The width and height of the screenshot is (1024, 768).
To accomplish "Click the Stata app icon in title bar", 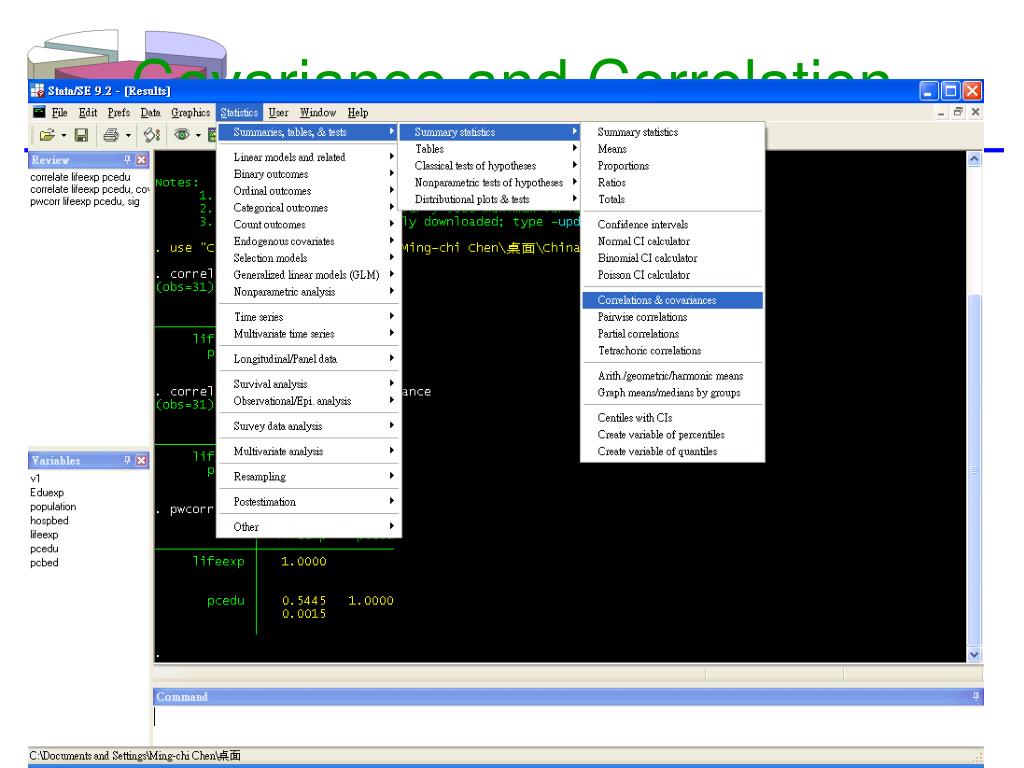I will 37,90.
